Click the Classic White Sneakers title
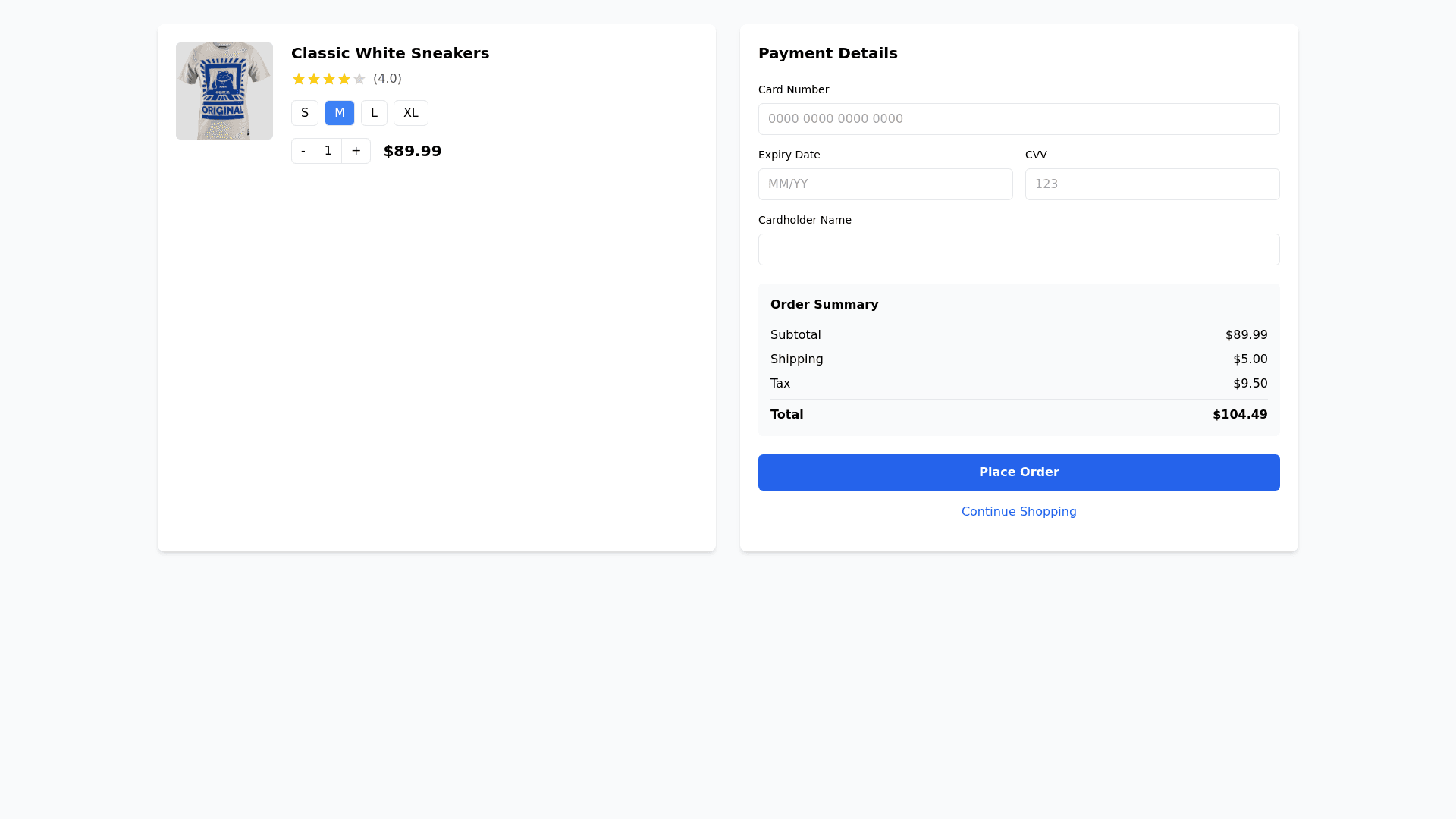The width and height of the screenshot is (1456, 819). click(390, 53)
